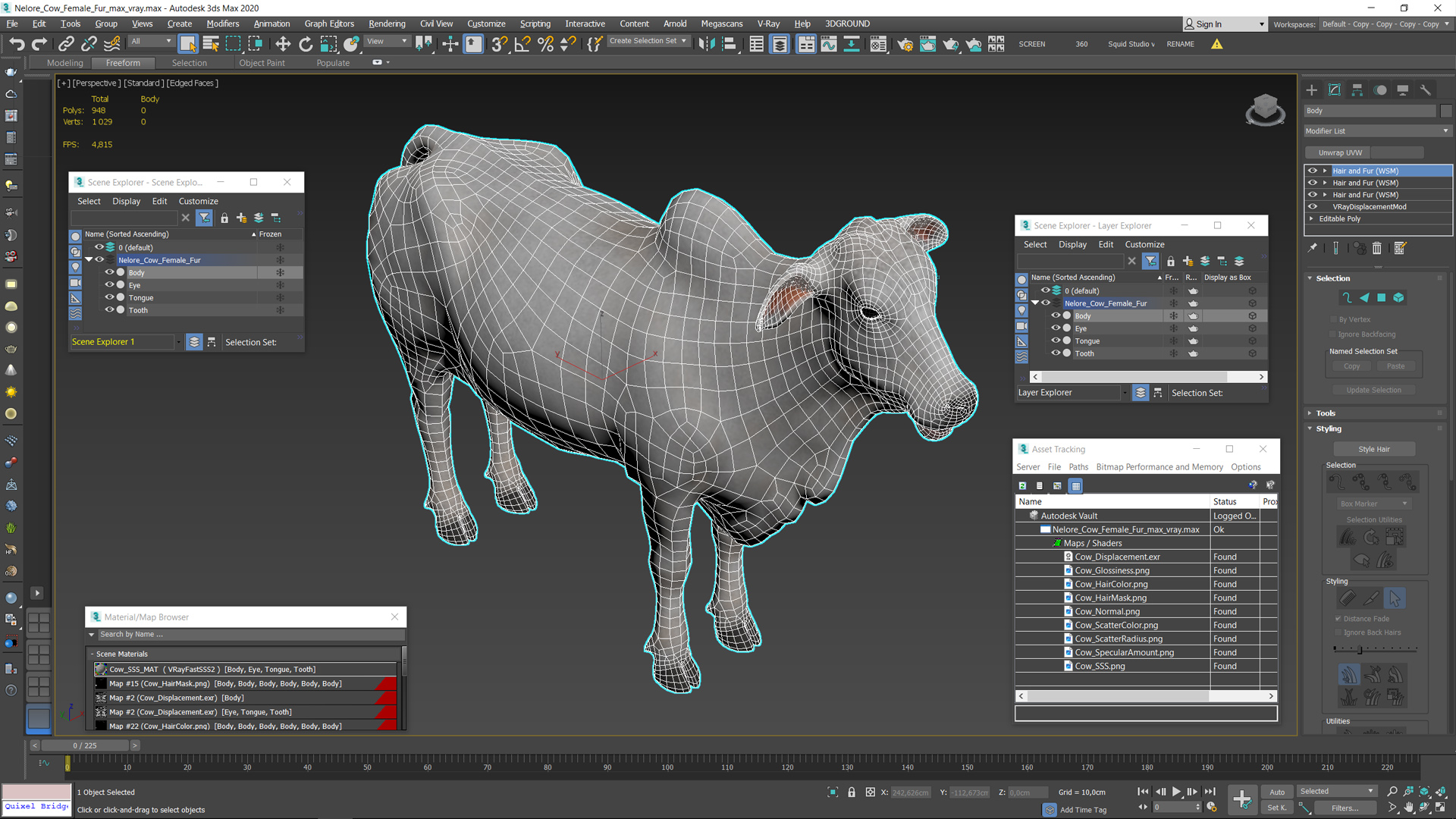Open the Graph Editors menu
The height and width of the screenshot is (819, 1456).
coord(329,24)
